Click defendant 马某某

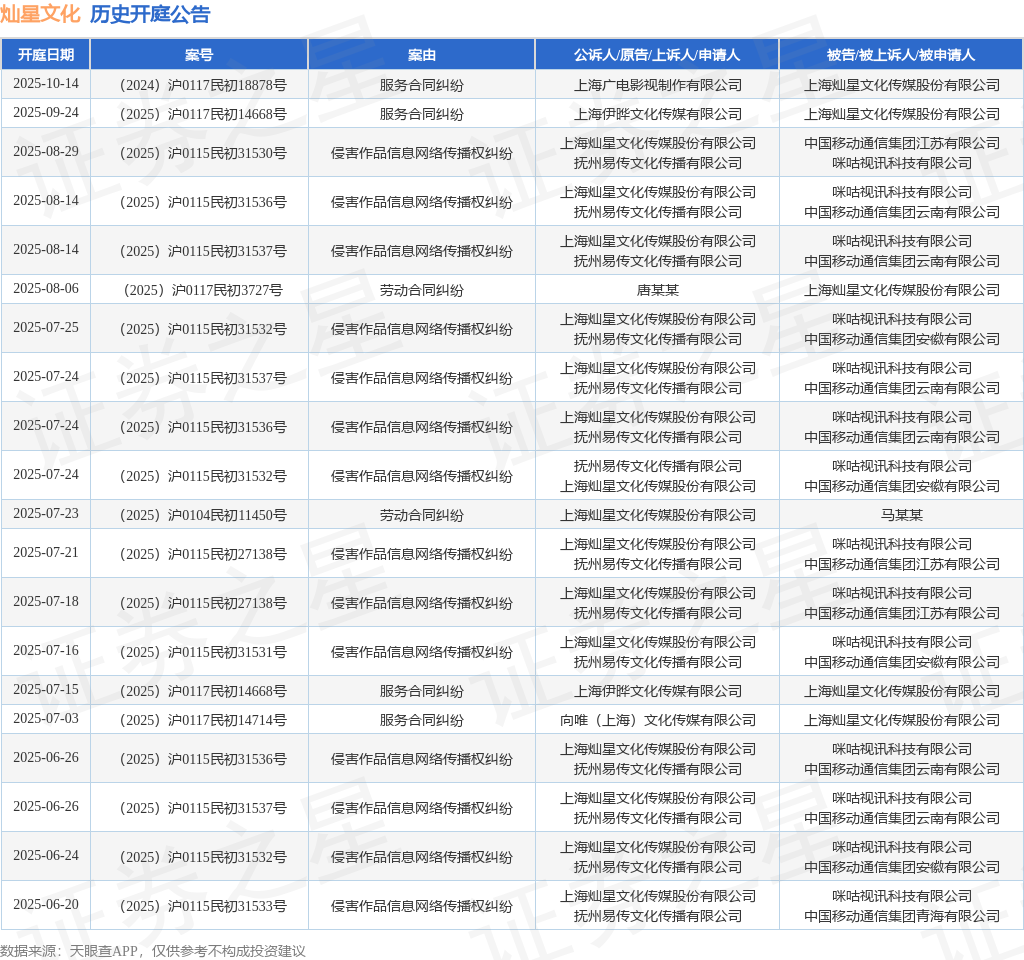(x=902, y=515)
